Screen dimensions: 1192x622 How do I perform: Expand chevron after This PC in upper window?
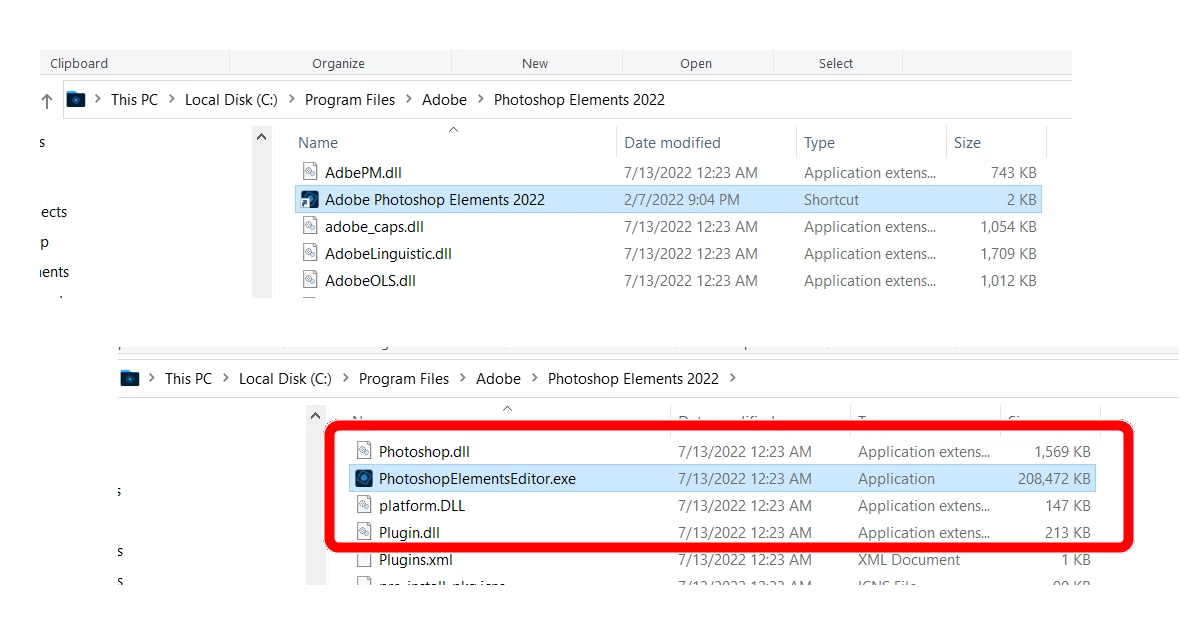coord(172,99)
